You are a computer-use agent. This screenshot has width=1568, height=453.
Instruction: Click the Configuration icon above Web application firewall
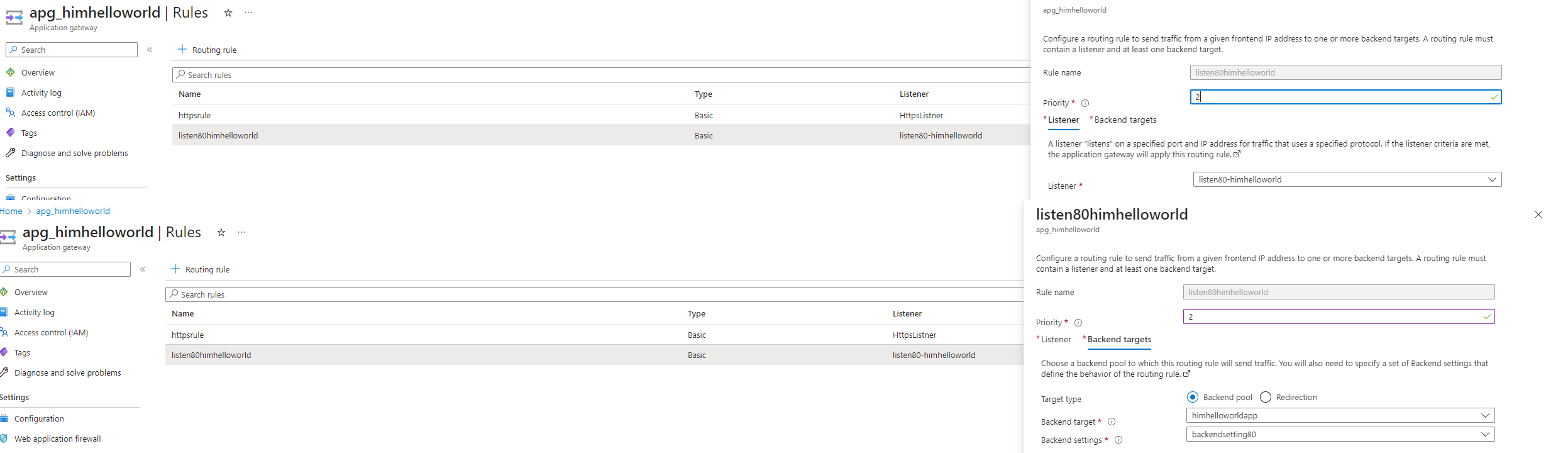click(4, 418)
